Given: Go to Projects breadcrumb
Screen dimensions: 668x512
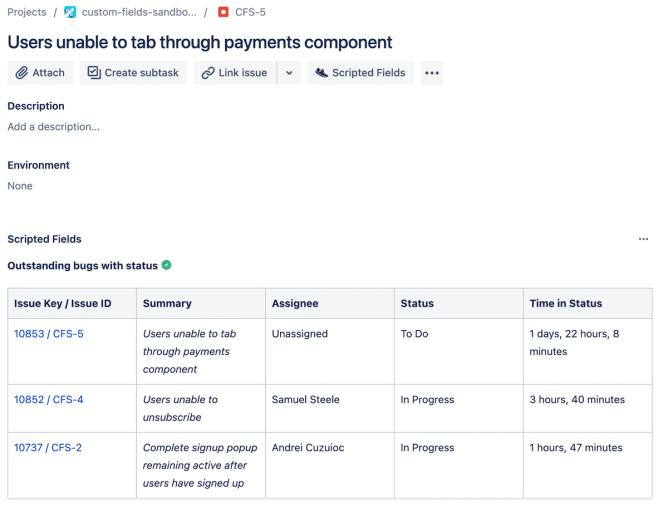Looking at the screenshot, I should coord(27,12).
